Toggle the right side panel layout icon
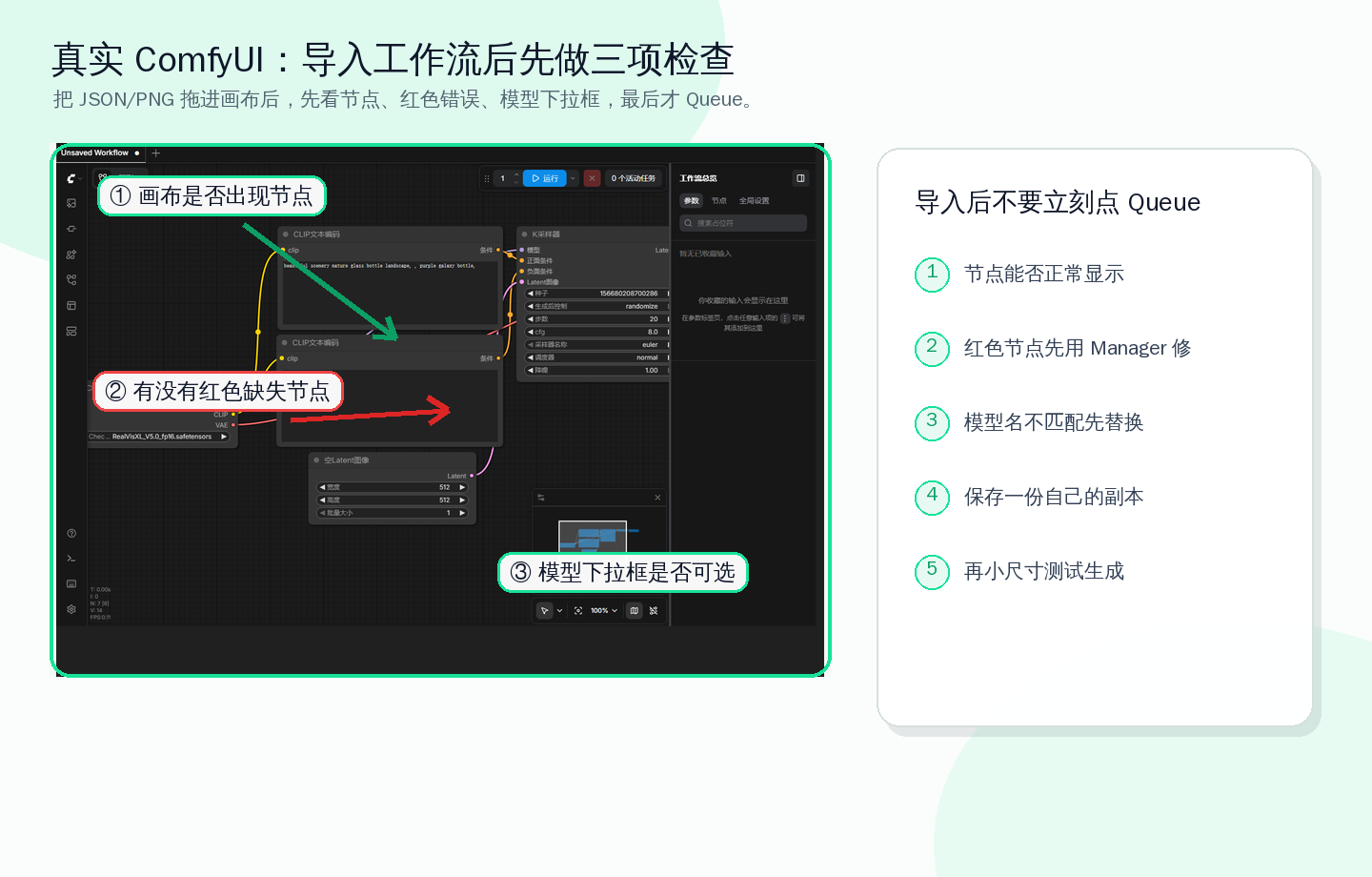The height and width of the screenshot is (877, 1372). (x=800, y=178)
